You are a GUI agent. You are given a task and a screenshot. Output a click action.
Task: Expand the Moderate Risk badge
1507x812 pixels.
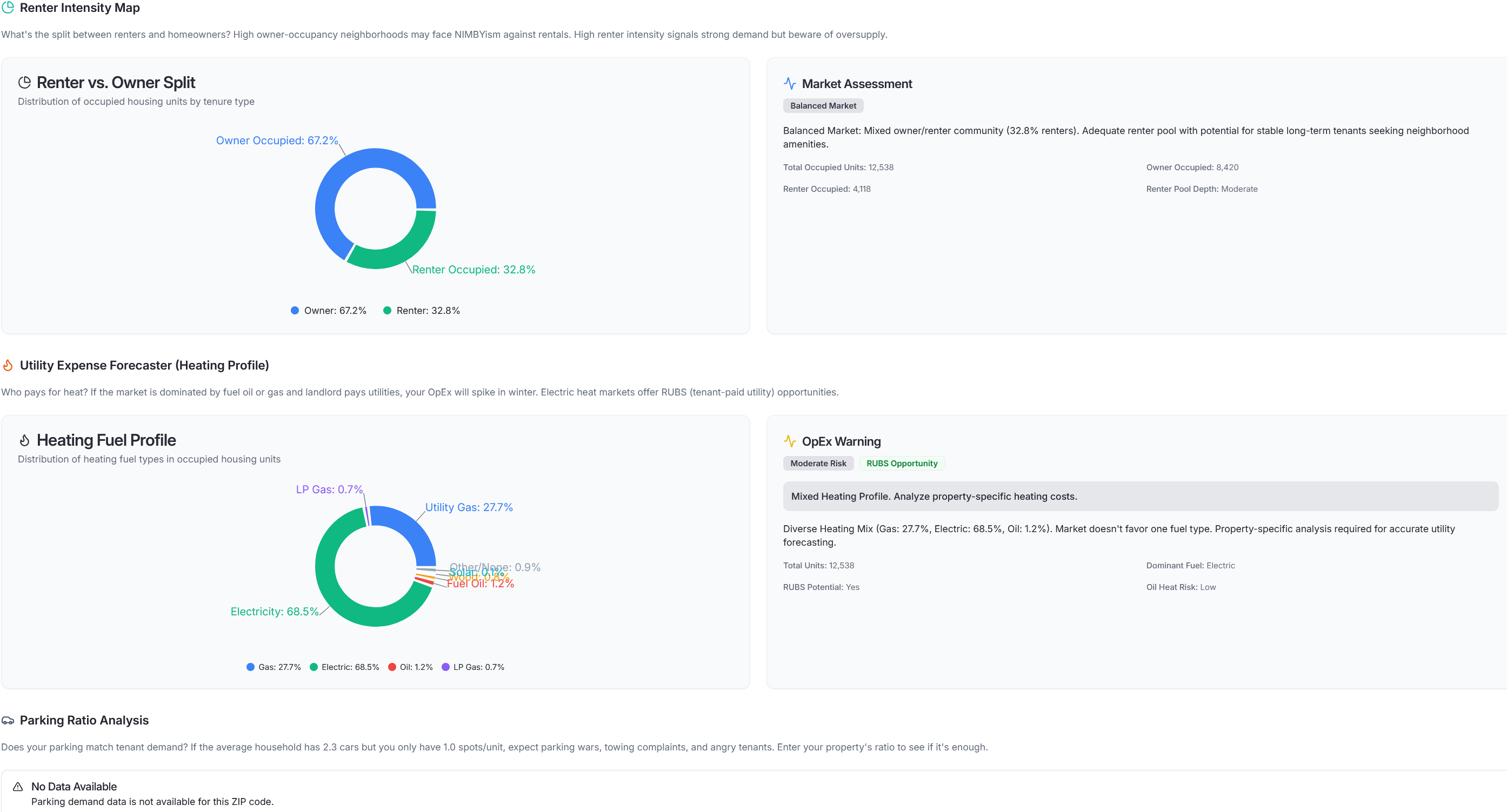click(818, 463)
